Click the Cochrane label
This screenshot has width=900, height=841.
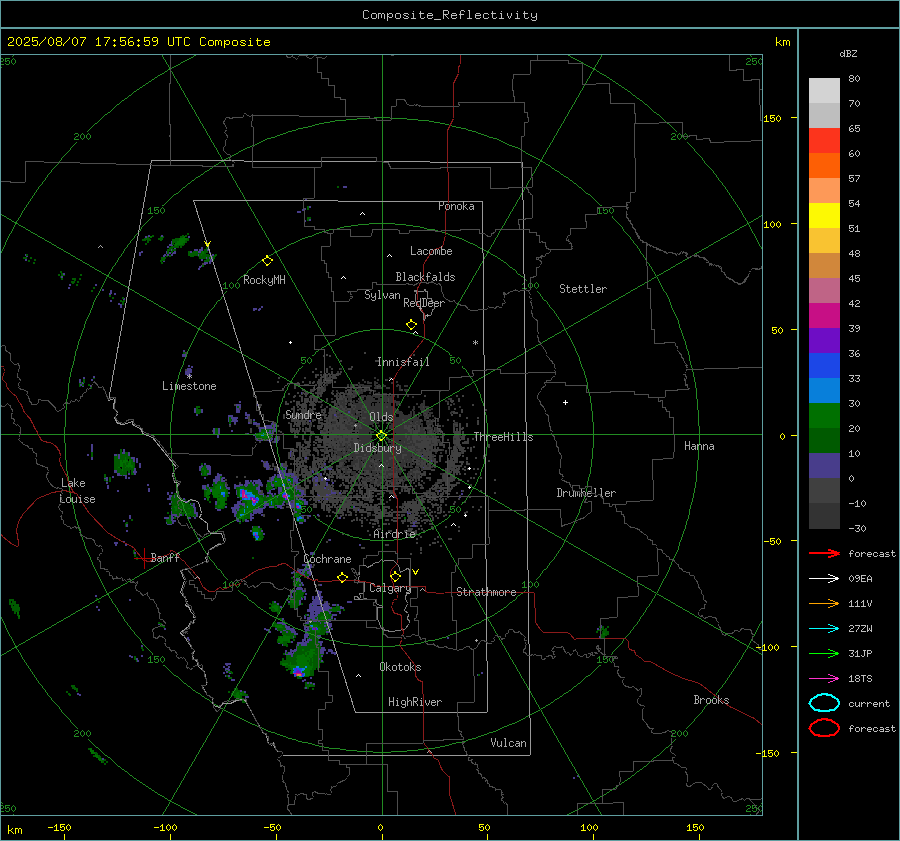[327, 559]
